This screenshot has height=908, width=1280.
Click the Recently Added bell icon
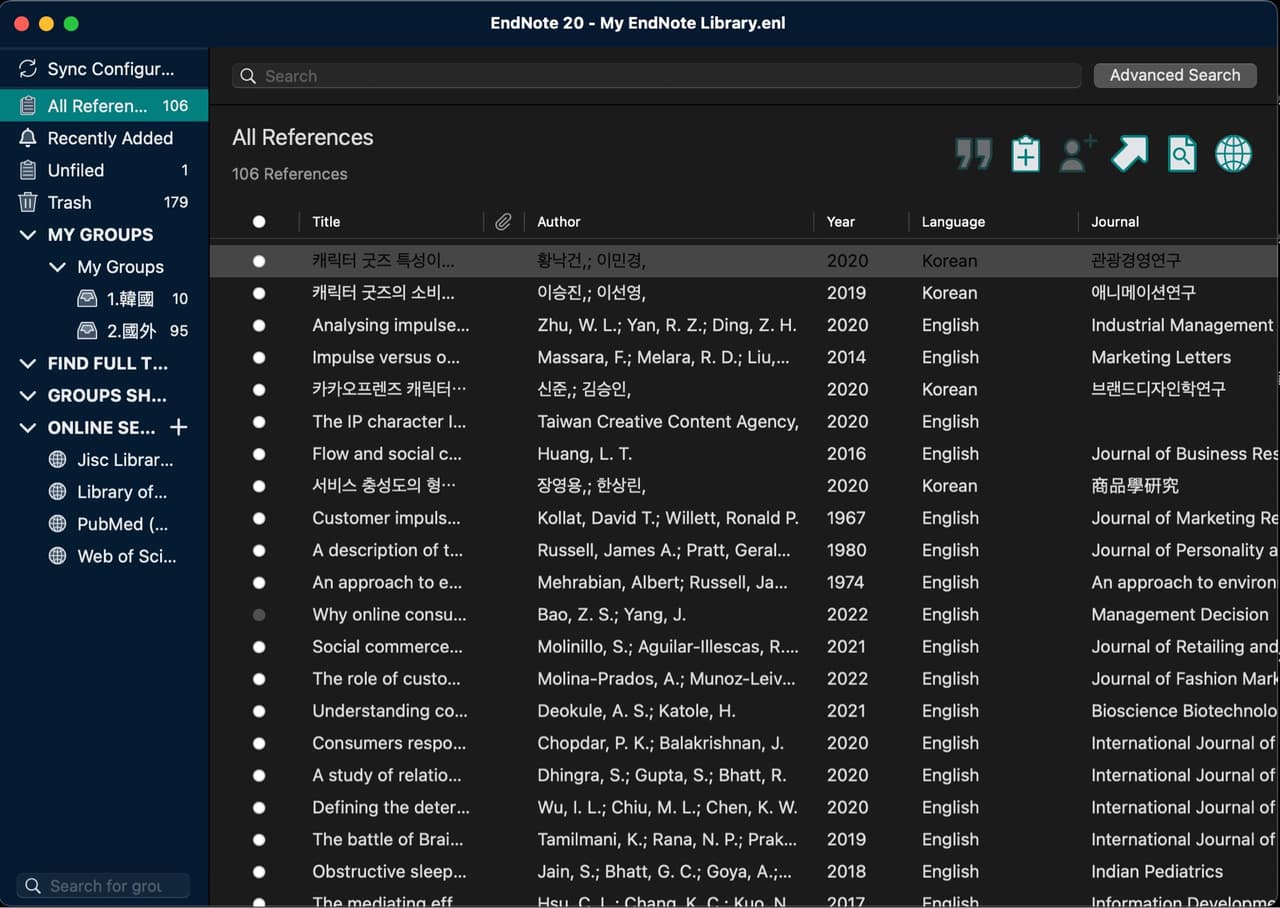[x=28, y=138]
